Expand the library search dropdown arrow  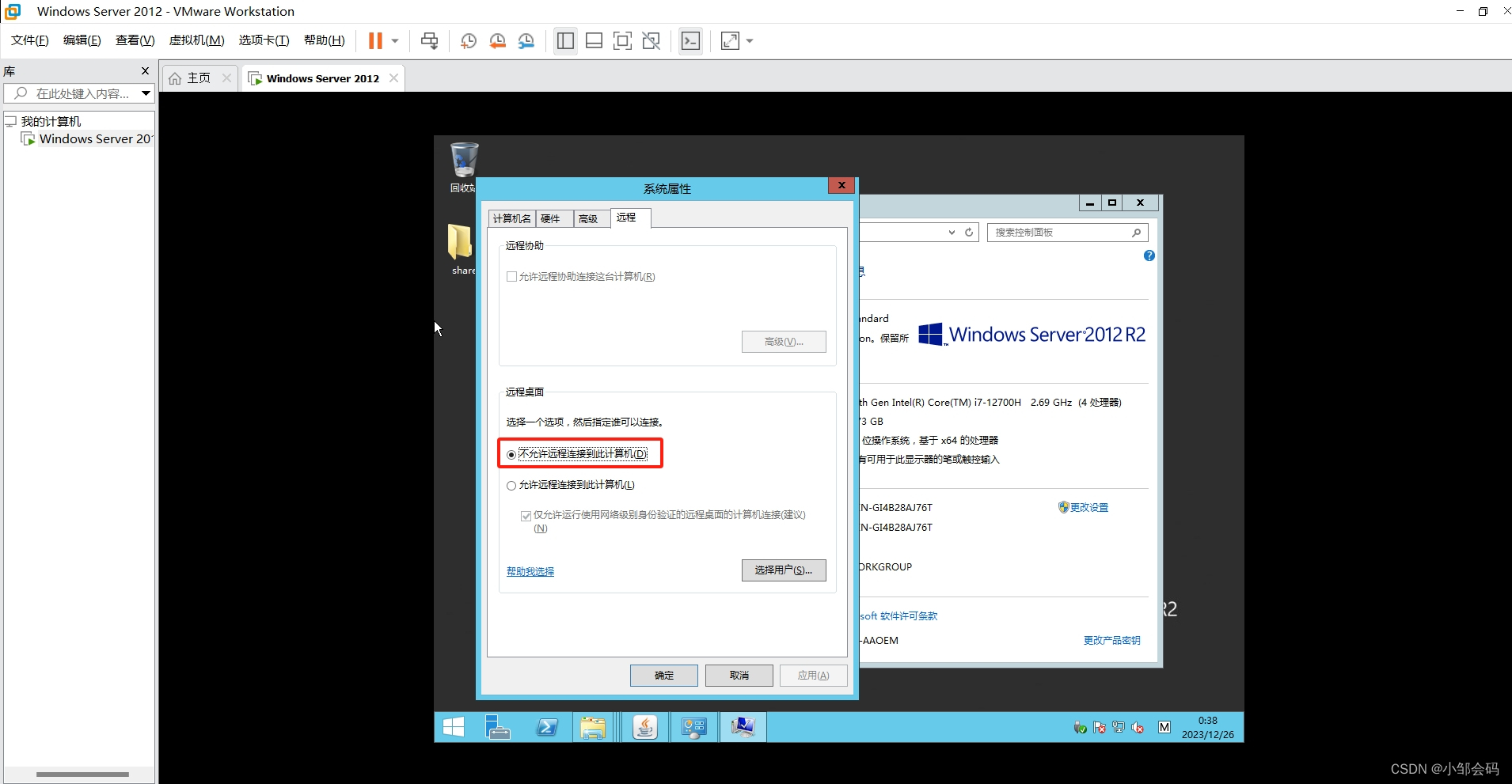pos(146,93)
